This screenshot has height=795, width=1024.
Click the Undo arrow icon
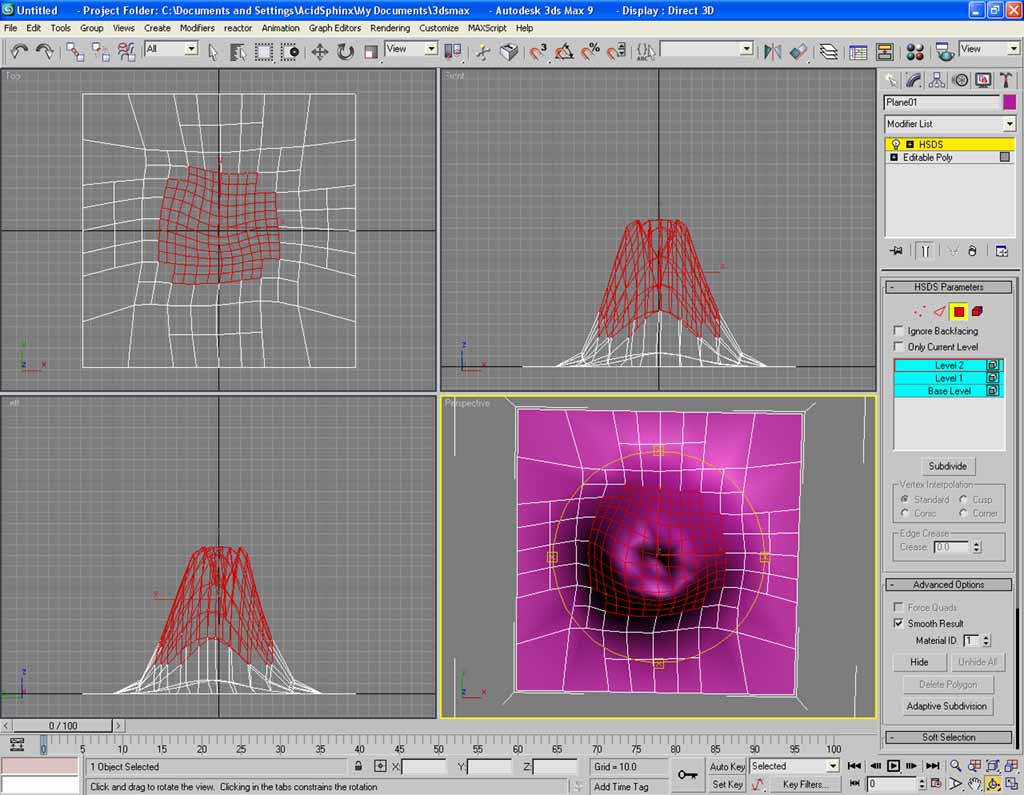(19, 51)
